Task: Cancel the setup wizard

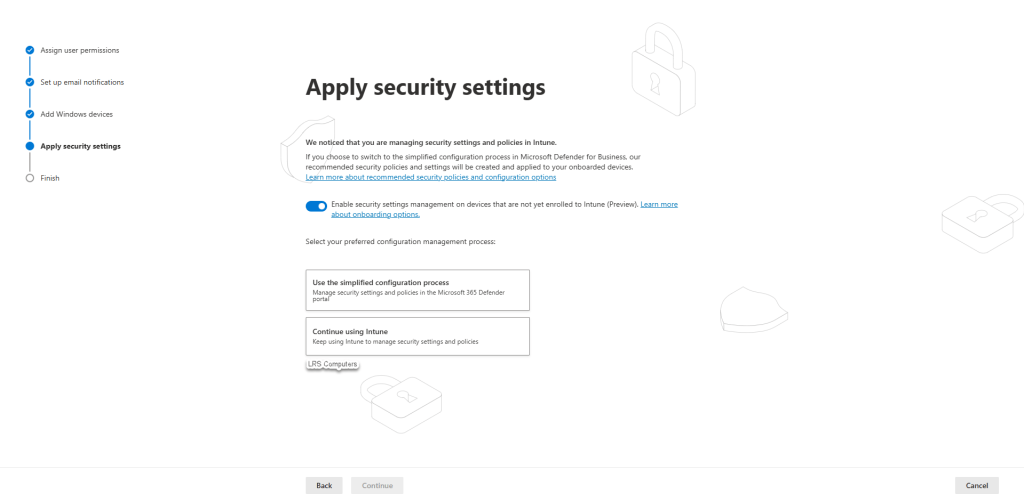Action: [x=976, y=485]
